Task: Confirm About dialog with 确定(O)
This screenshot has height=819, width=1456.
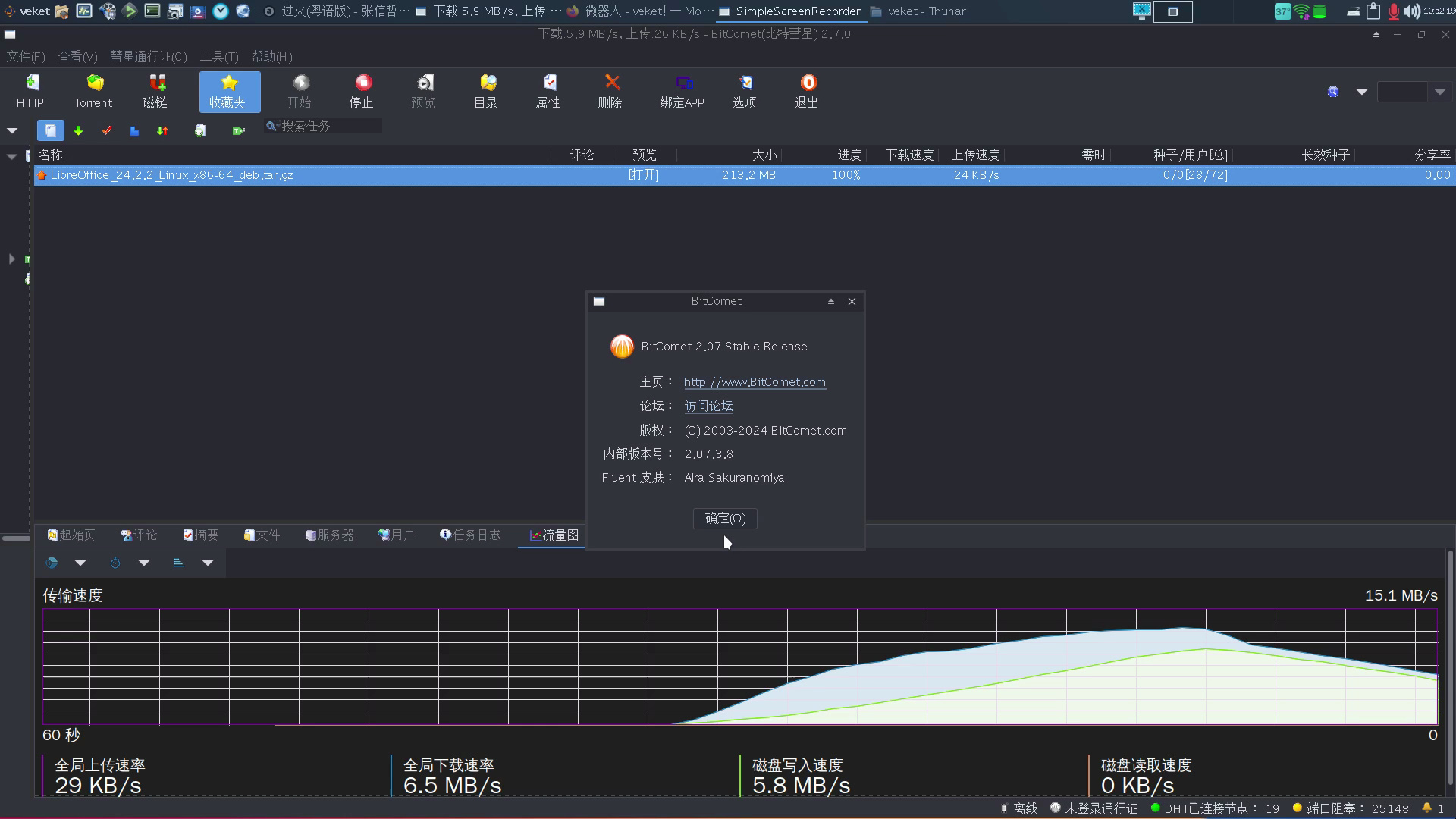Action: click(726, 519)
